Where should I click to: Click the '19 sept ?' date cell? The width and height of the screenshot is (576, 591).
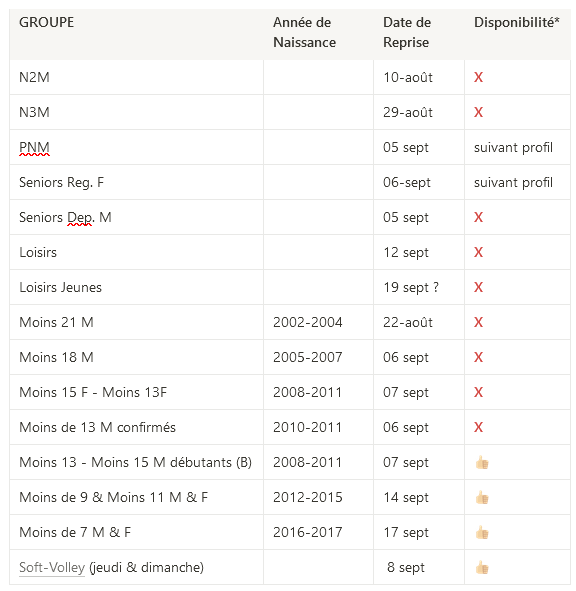419,287
